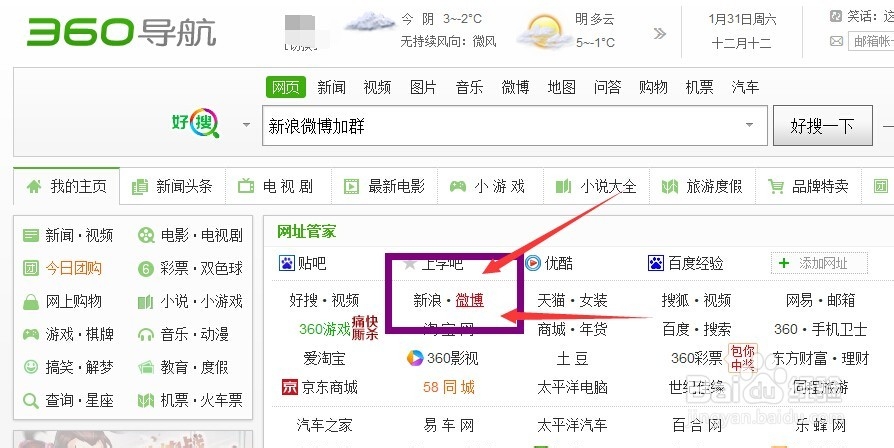Open the 新闻头条 tab
The image size is (894, 448).
[x=172, y=186]
